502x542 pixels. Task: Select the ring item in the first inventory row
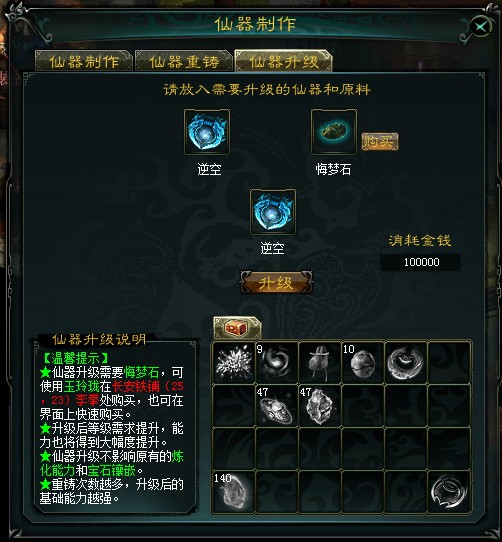click(406, 362)
